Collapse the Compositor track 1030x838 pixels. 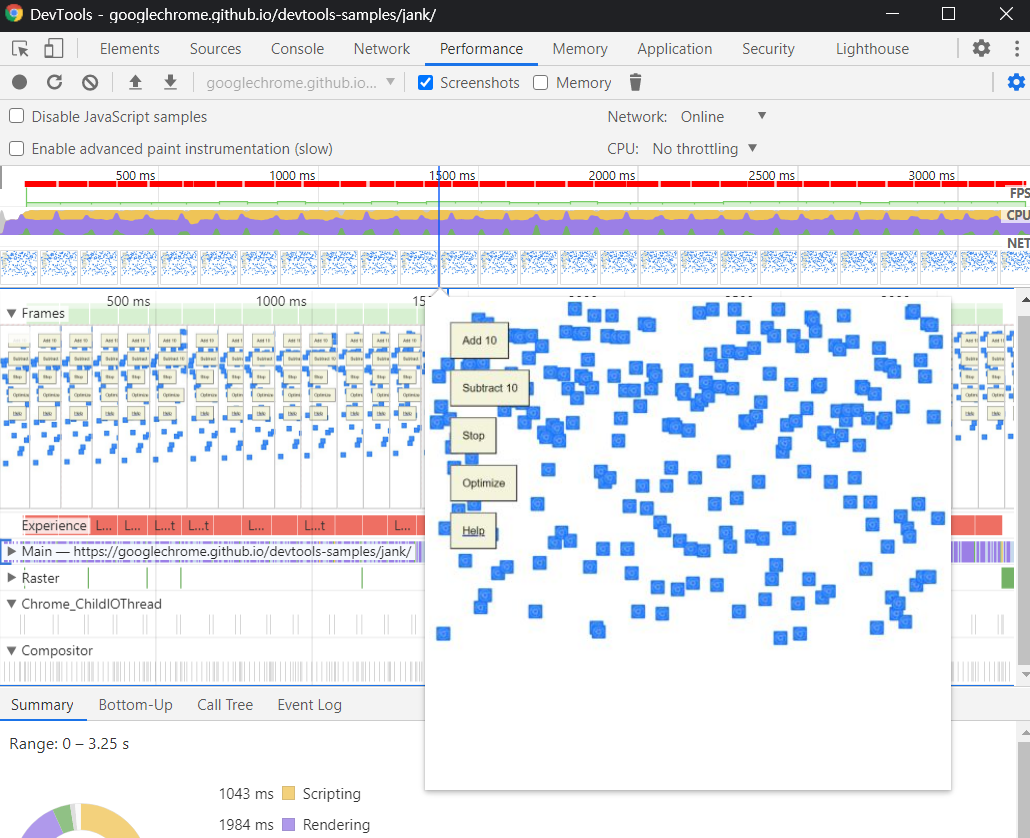(11, 650)
